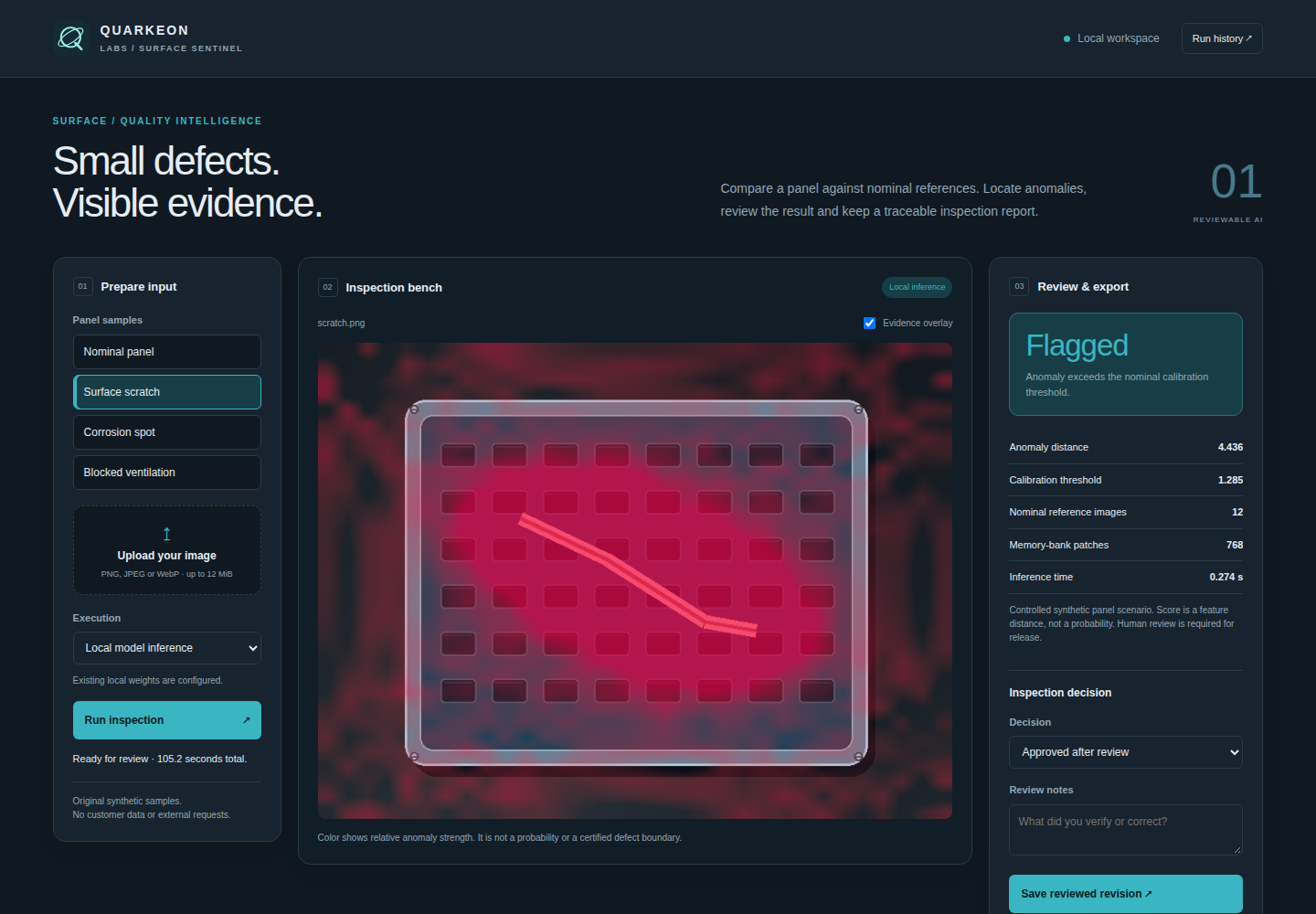Screen dimensions: 1316x914
Task: Click the Flagged result heading
Action: tap(1077, 345)
